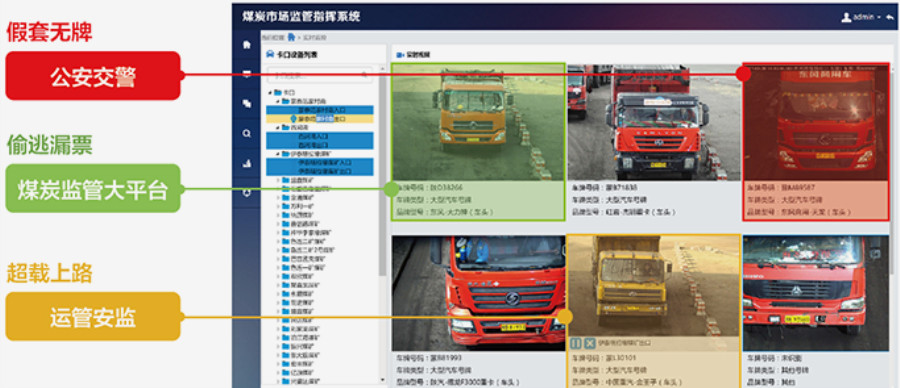Expand the first collapsed mine folder
This screenshot has width=900, height=388.
coord(278,180)
